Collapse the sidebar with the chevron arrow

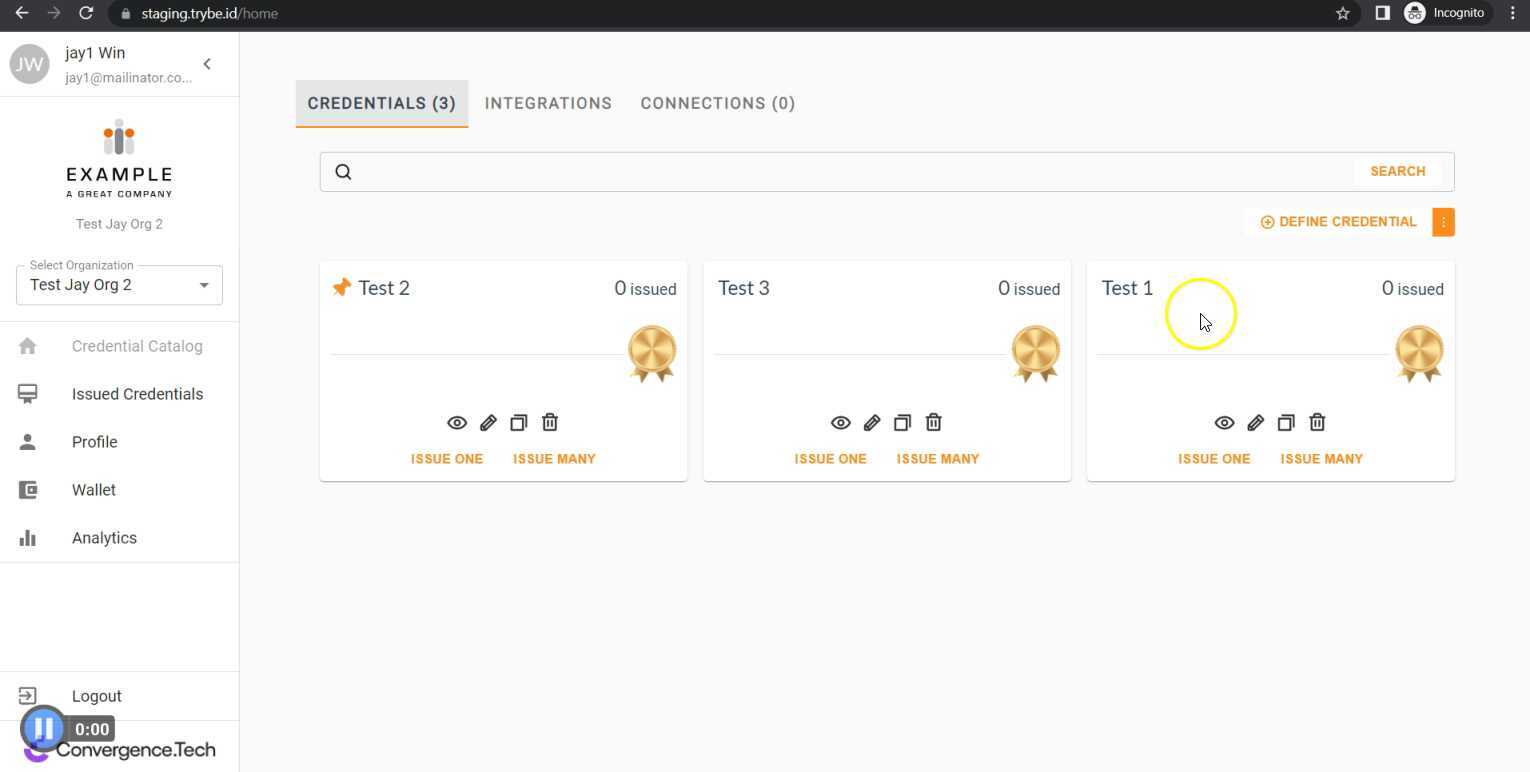207,64
